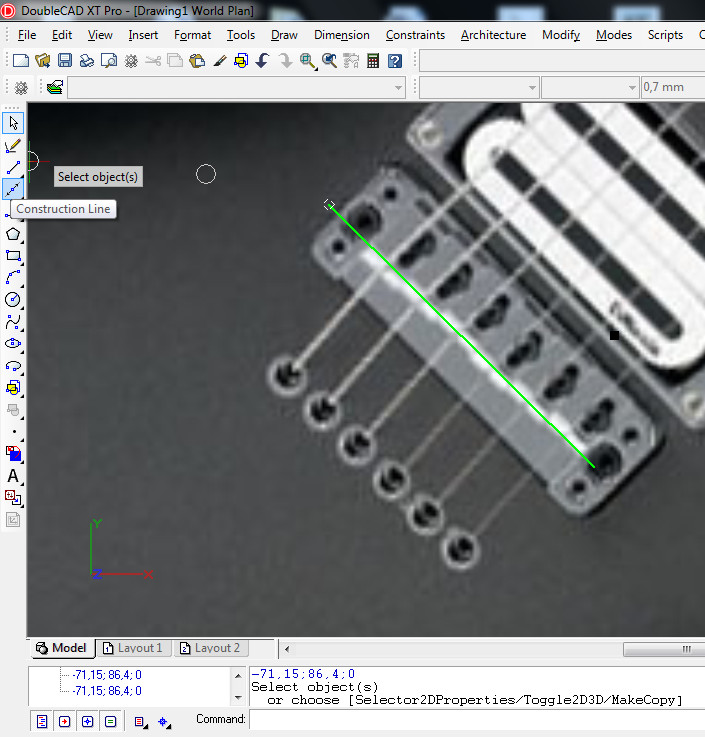Click horizontal scrollbar left arrow

click(288, 649)
